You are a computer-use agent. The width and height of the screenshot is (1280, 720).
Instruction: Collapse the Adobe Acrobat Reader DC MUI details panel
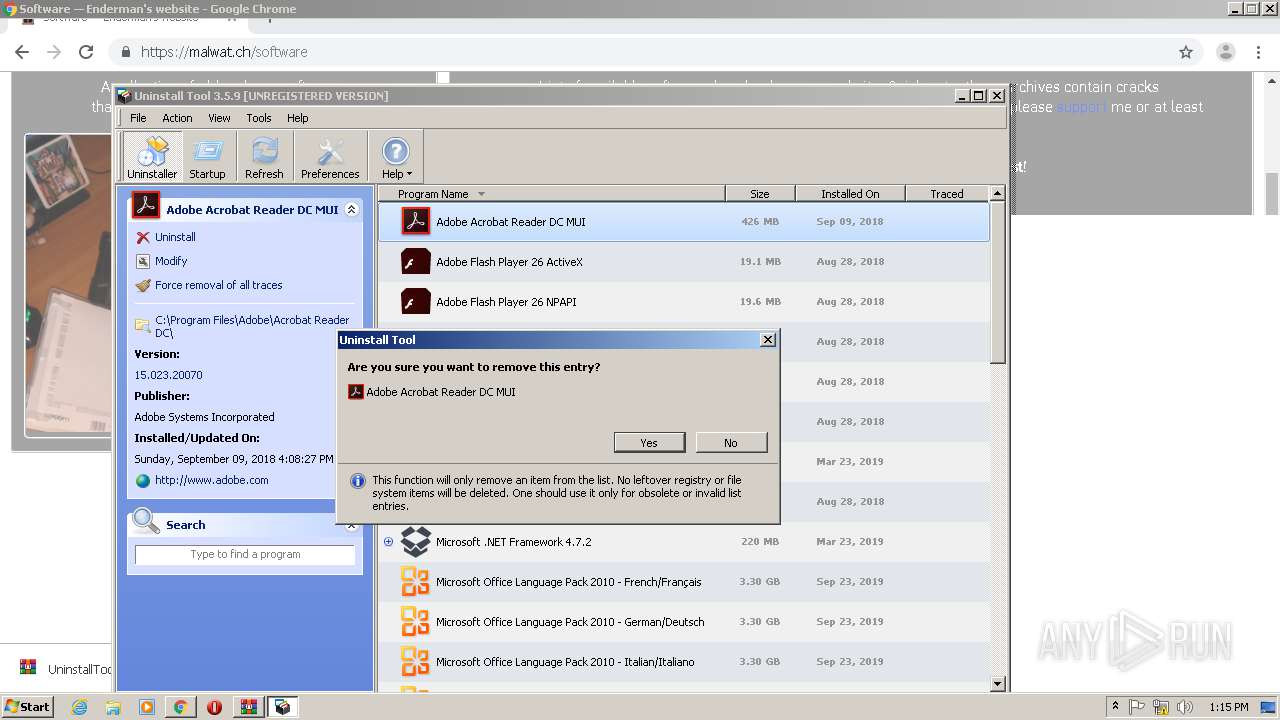click(351, 210)
